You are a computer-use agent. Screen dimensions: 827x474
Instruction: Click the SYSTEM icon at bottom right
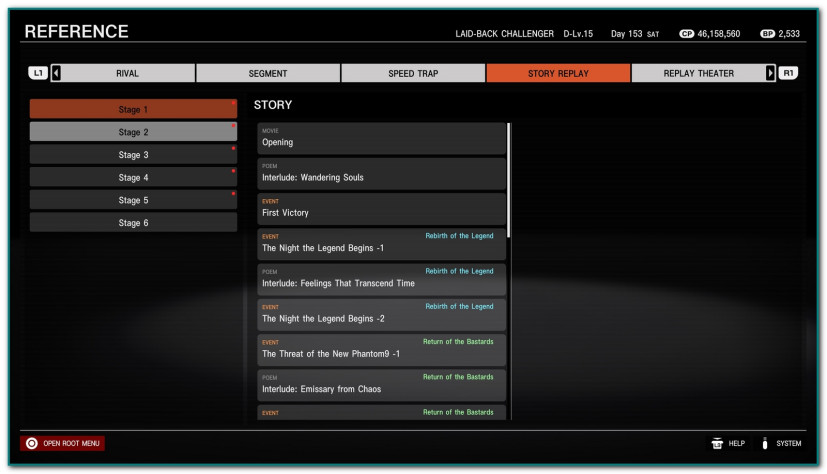765,443
